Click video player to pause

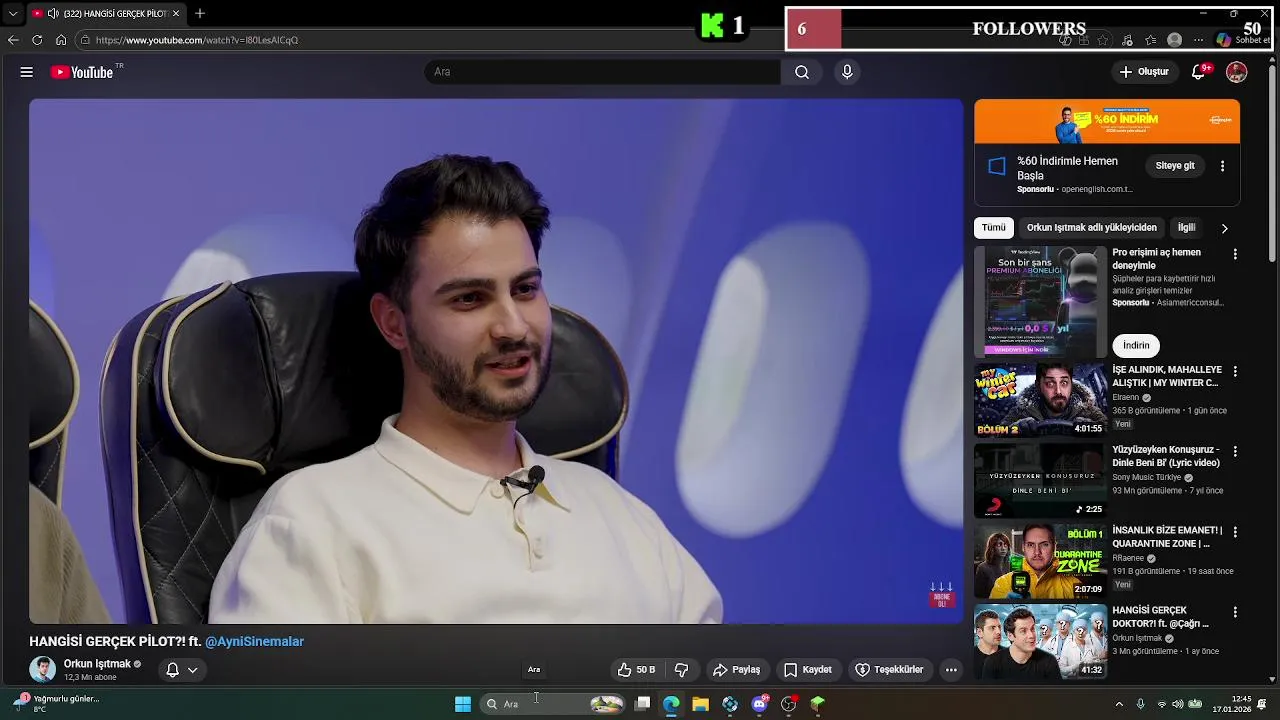(x=496, y=361)
